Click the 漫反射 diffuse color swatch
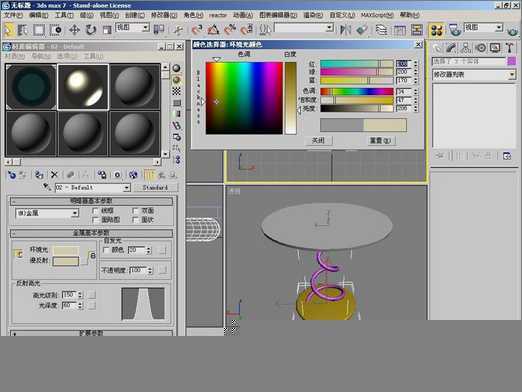Screen dimensions: 522x392 66,261
